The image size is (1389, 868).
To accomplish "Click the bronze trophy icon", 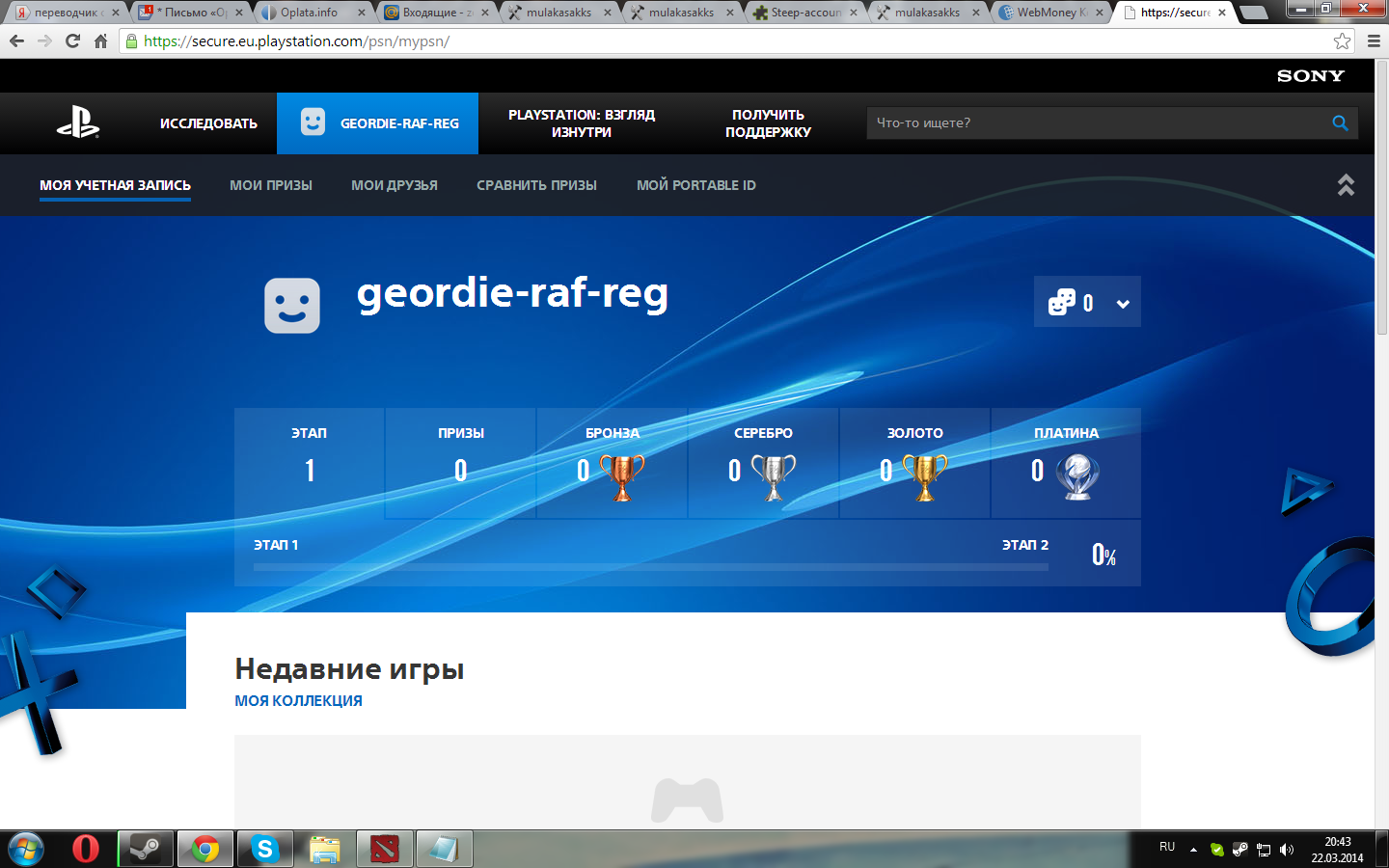I will 622,476.
